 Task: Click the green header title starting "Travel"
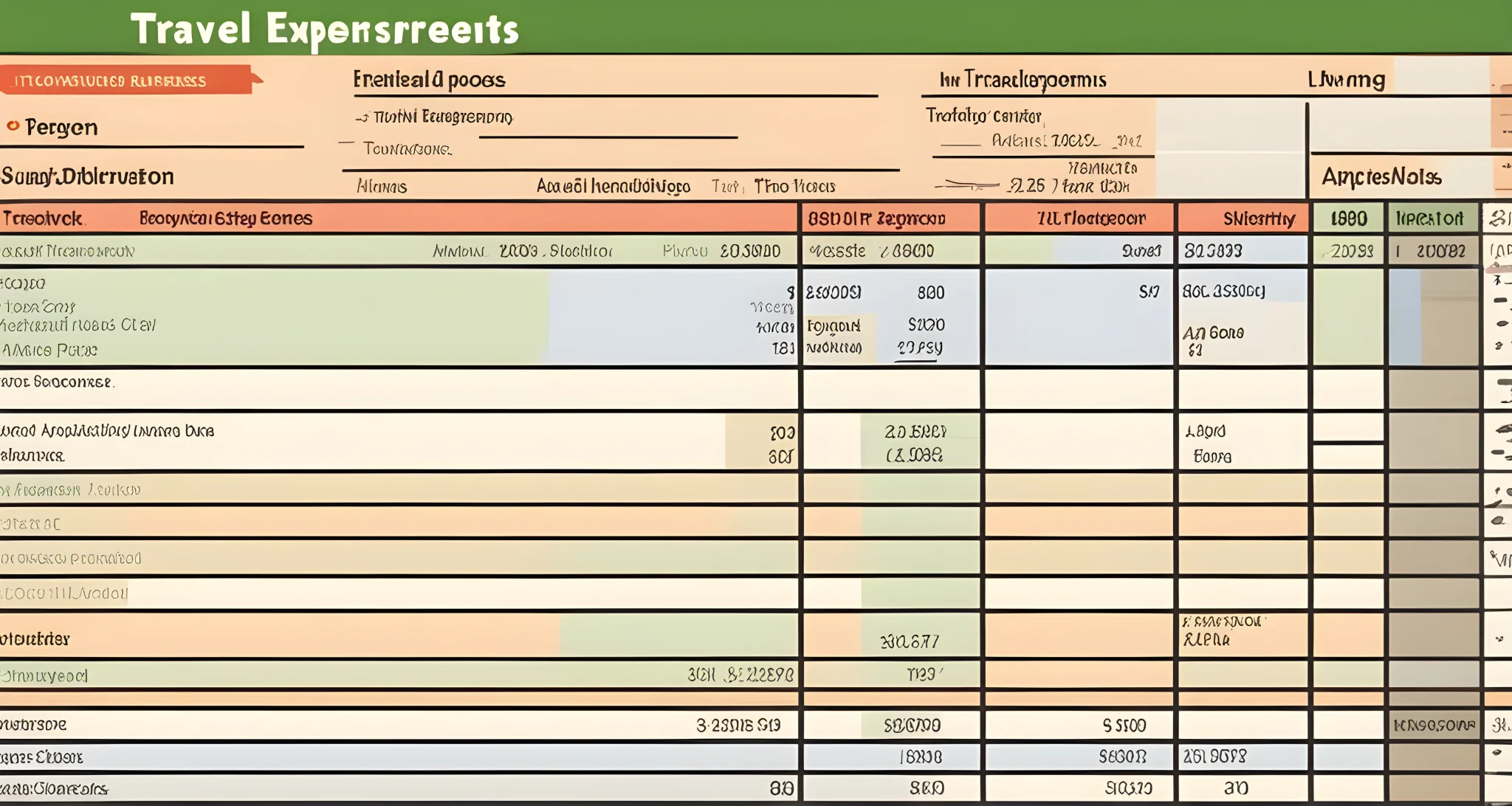tap(325, 30)
